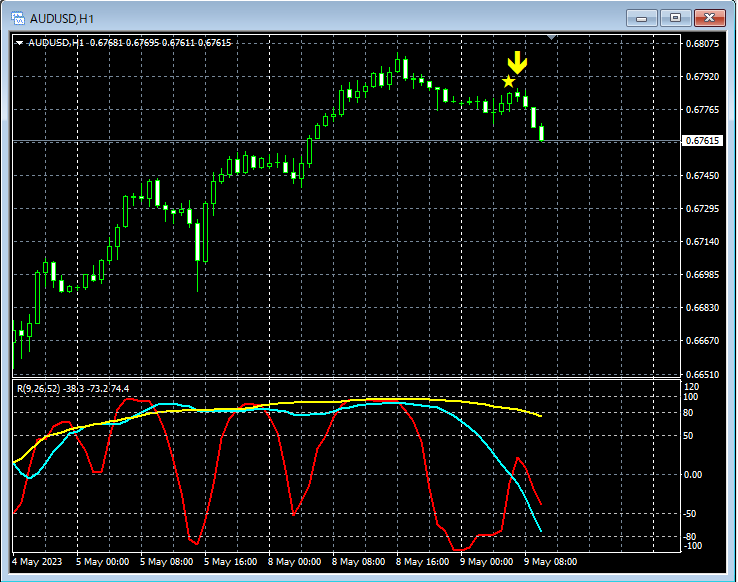Image resolution: width=738 pixels, height=582 pixels.
Task: Click the 9 May 00:00 time label
Action: (x=486, y=562)
